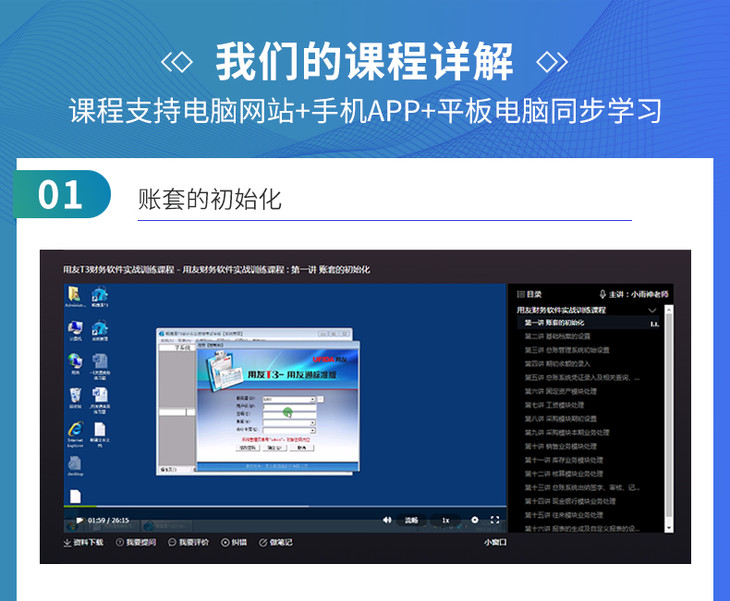Viewport: 730px width, 601px height.
Task: Open video settings gear icon
Action: click(474, 520)
